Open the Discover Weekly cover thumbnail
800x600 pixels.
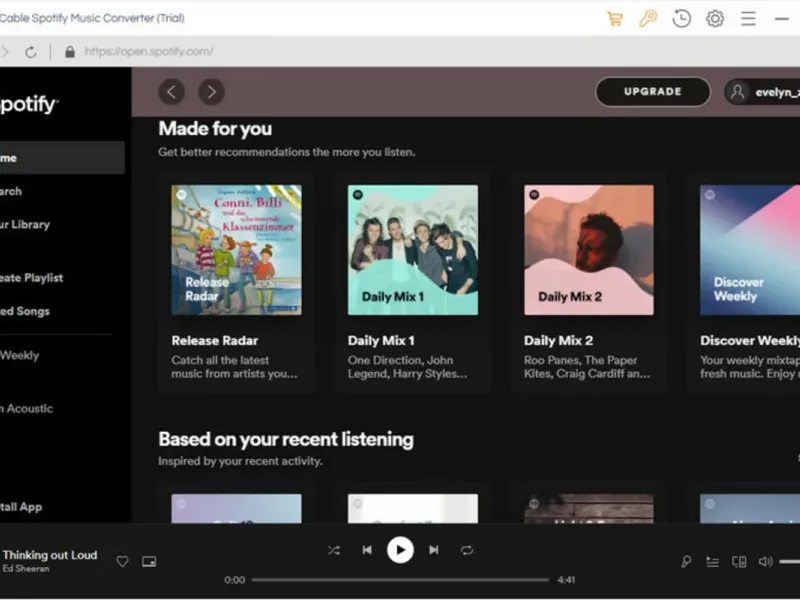(x=750, y=250)
